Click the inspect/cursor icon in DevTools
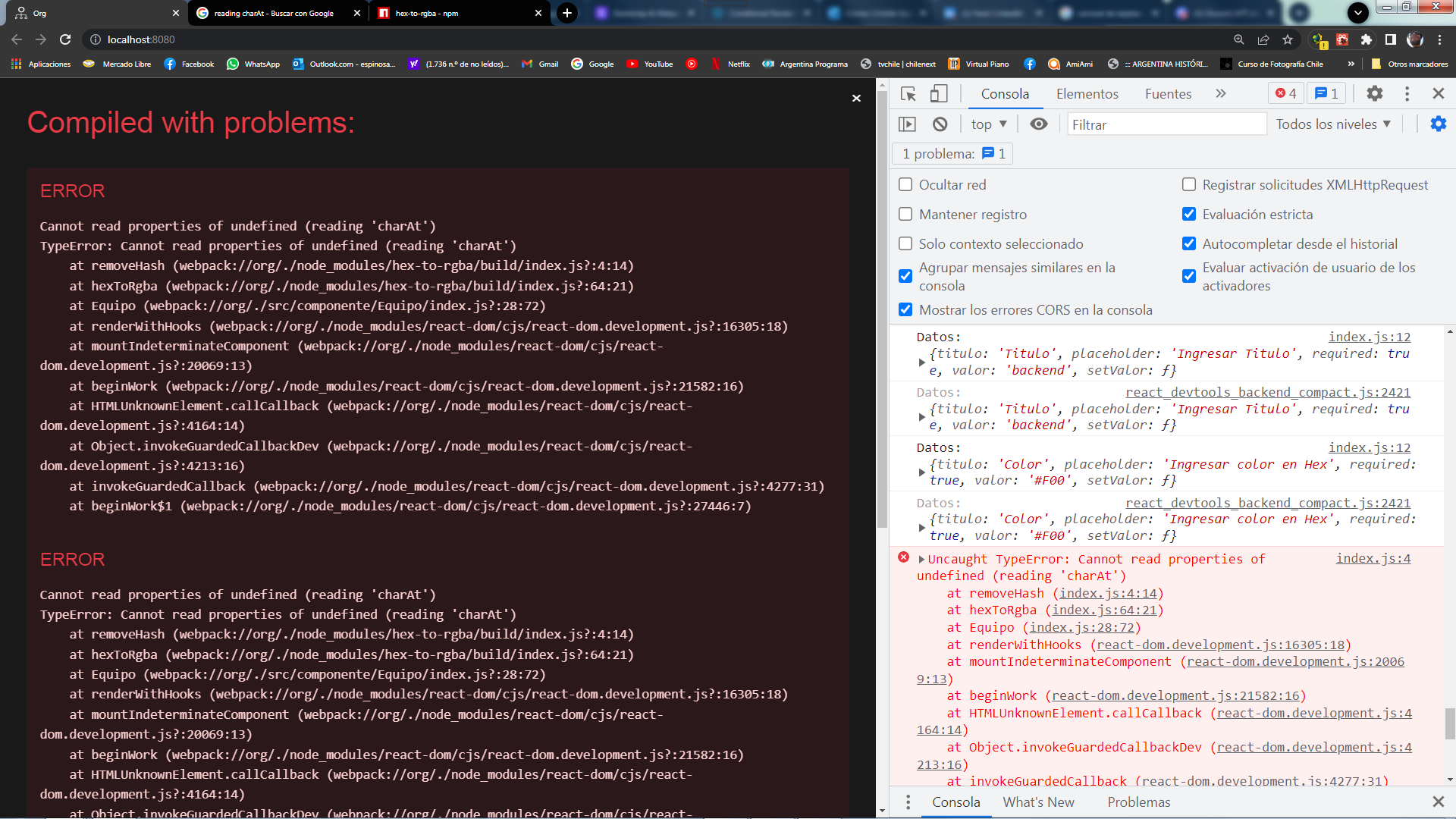The height and width of the screenshot is (819, 1456). (x=907, y=93)
